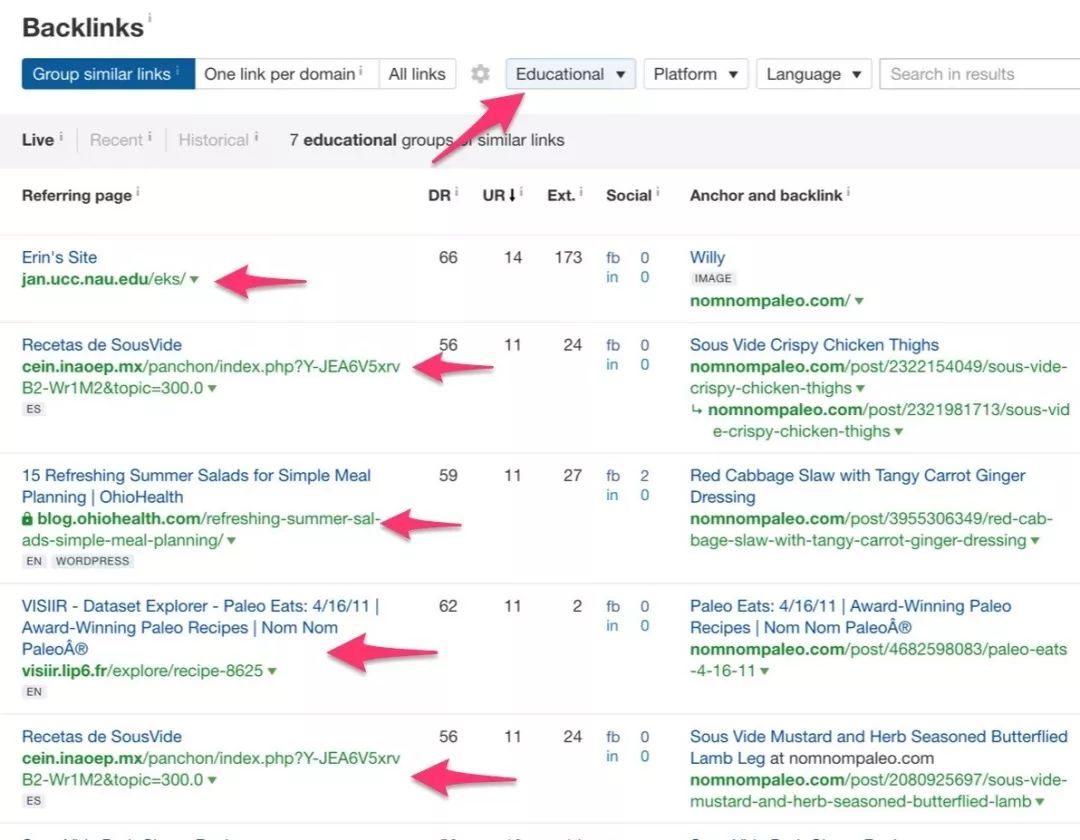This screenshot has width=1080, height=840.
Task: Open the Language dropdown
Action: coord(813,74)
